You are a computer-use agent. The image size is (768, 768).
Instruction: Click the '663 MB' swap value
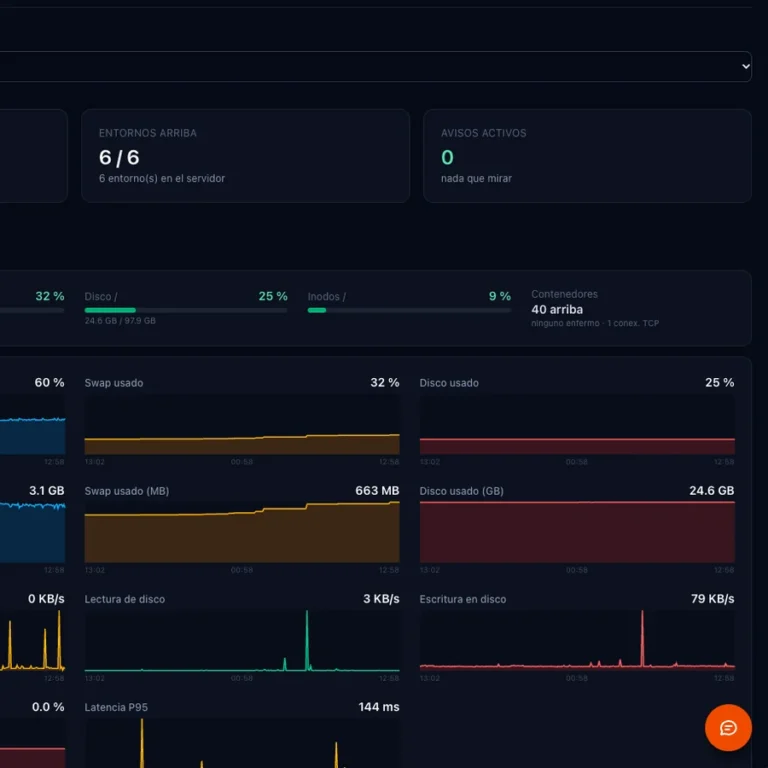(377, 491)
